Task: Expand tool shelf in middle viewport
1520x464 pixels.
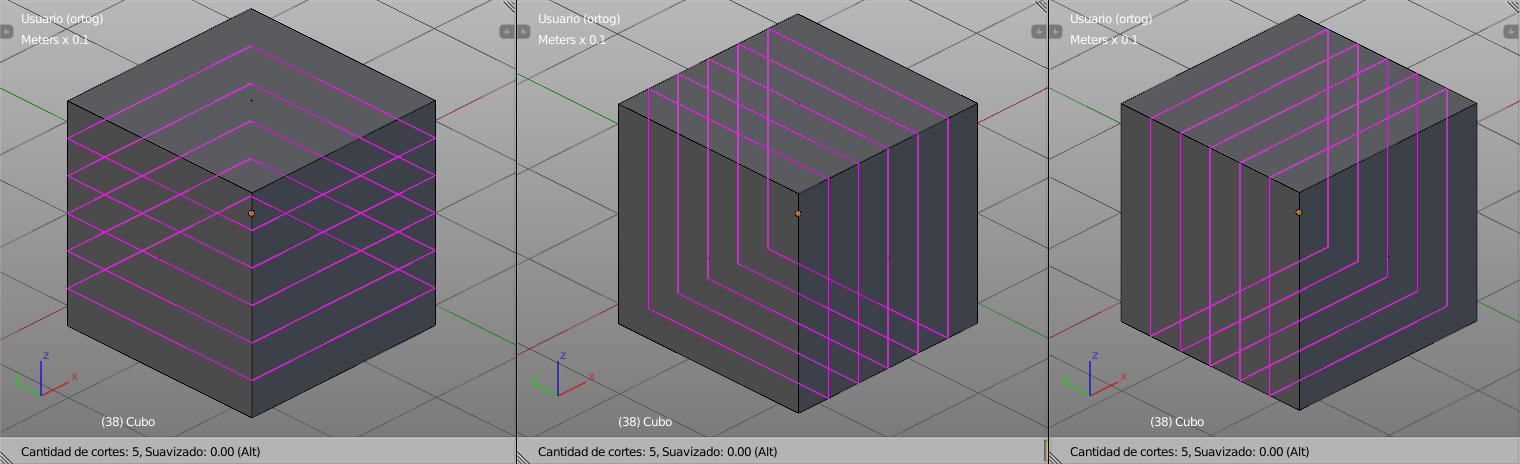Action: tap(523, 31)
